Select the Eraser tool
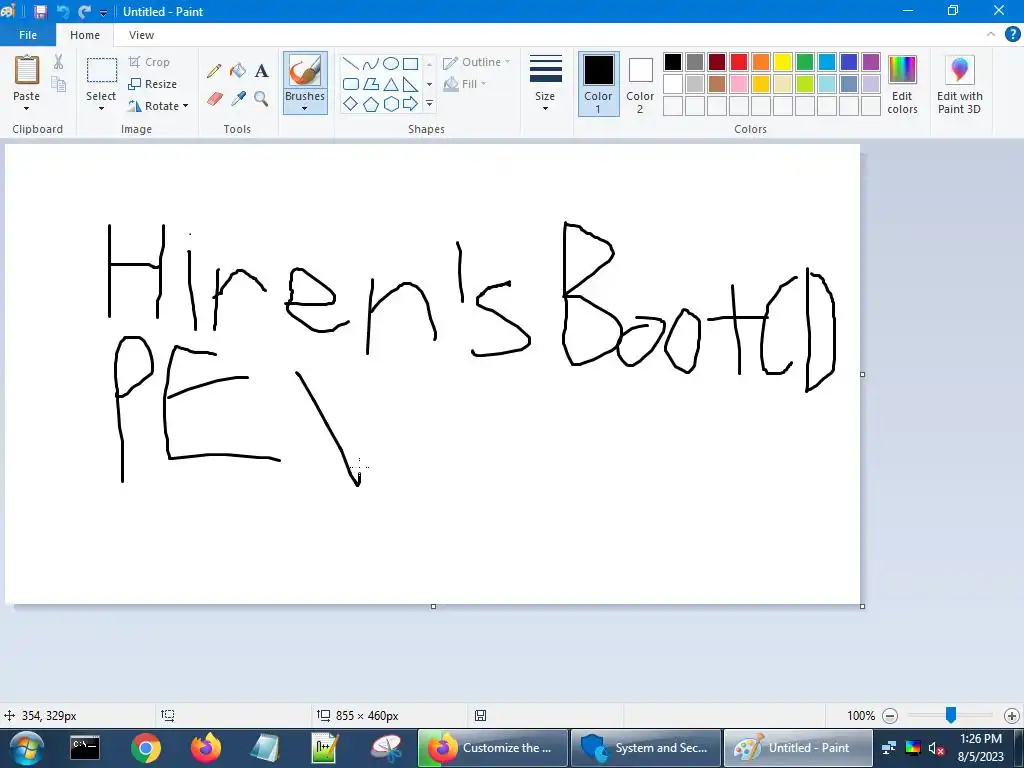This screenshot has width=1024, height=768. click(214, 99)
